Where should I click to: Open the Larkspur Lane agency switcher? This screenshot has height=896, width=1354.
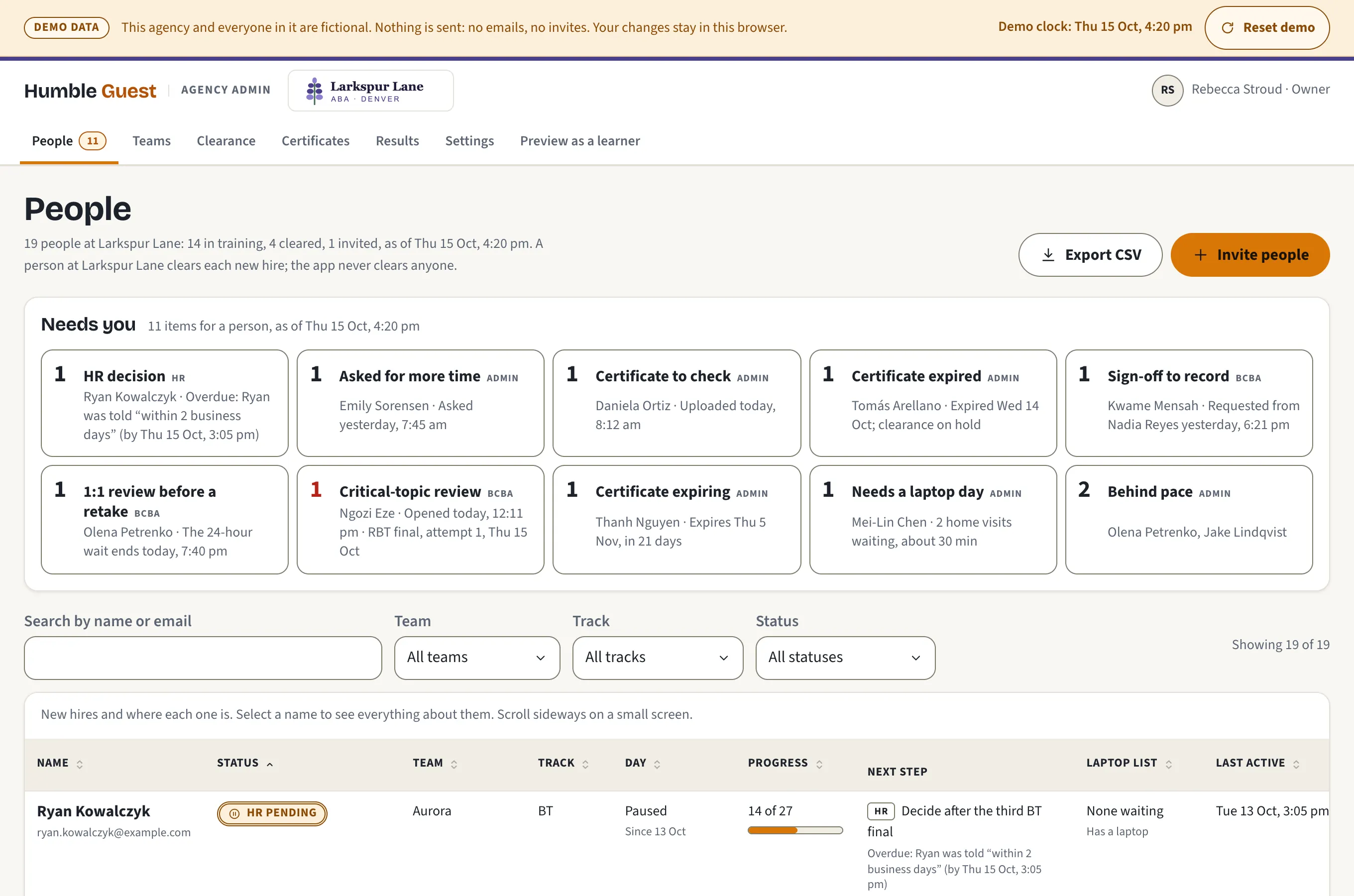pos(370,91)
